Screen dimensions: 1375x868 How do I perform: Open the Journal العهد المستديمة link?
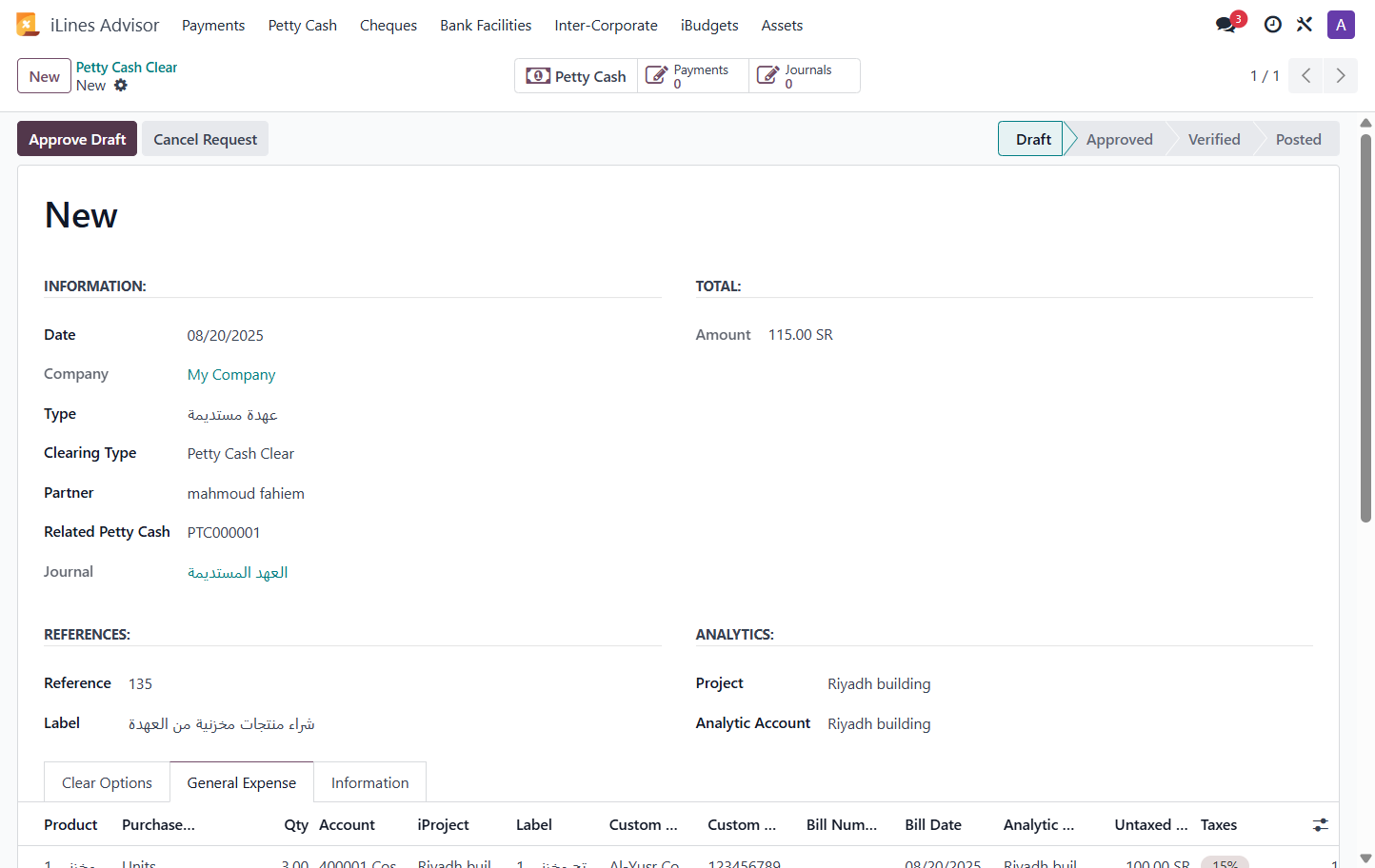click(x=237, y=573)
